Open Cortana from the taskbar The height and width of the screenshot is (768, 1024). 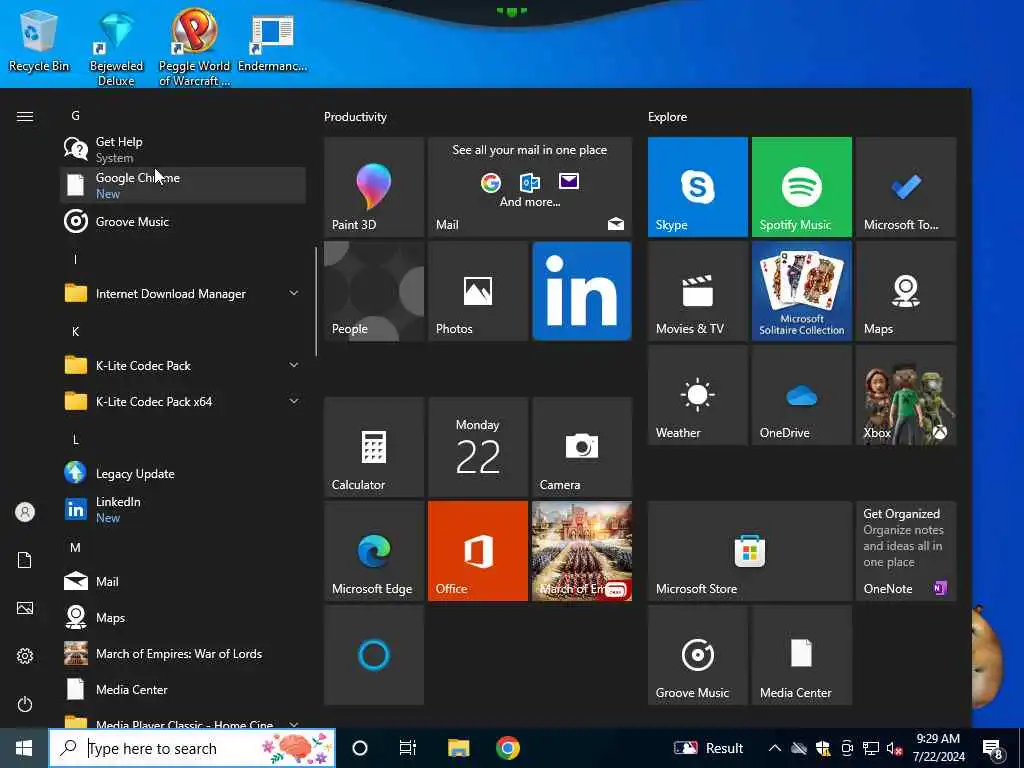[x=360, y=748]
